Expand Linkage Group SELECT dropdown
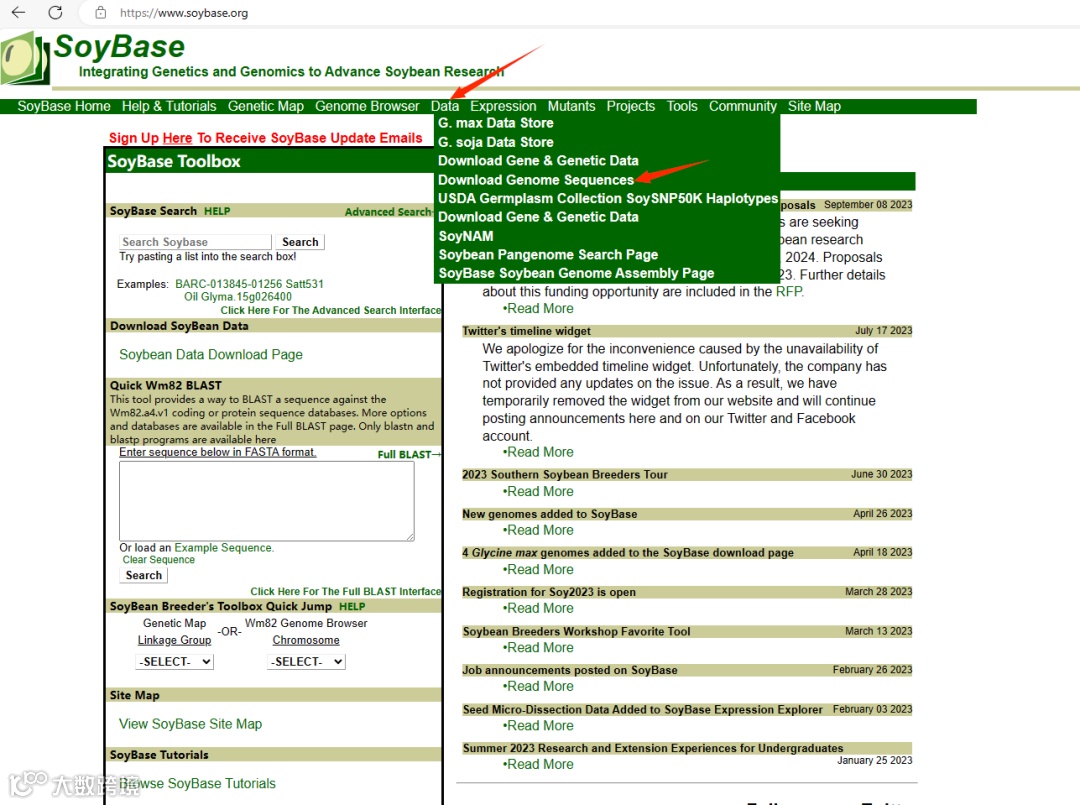Image resolution: width=1080 pixels, height=805 pixels. click(x=175, y=662)
